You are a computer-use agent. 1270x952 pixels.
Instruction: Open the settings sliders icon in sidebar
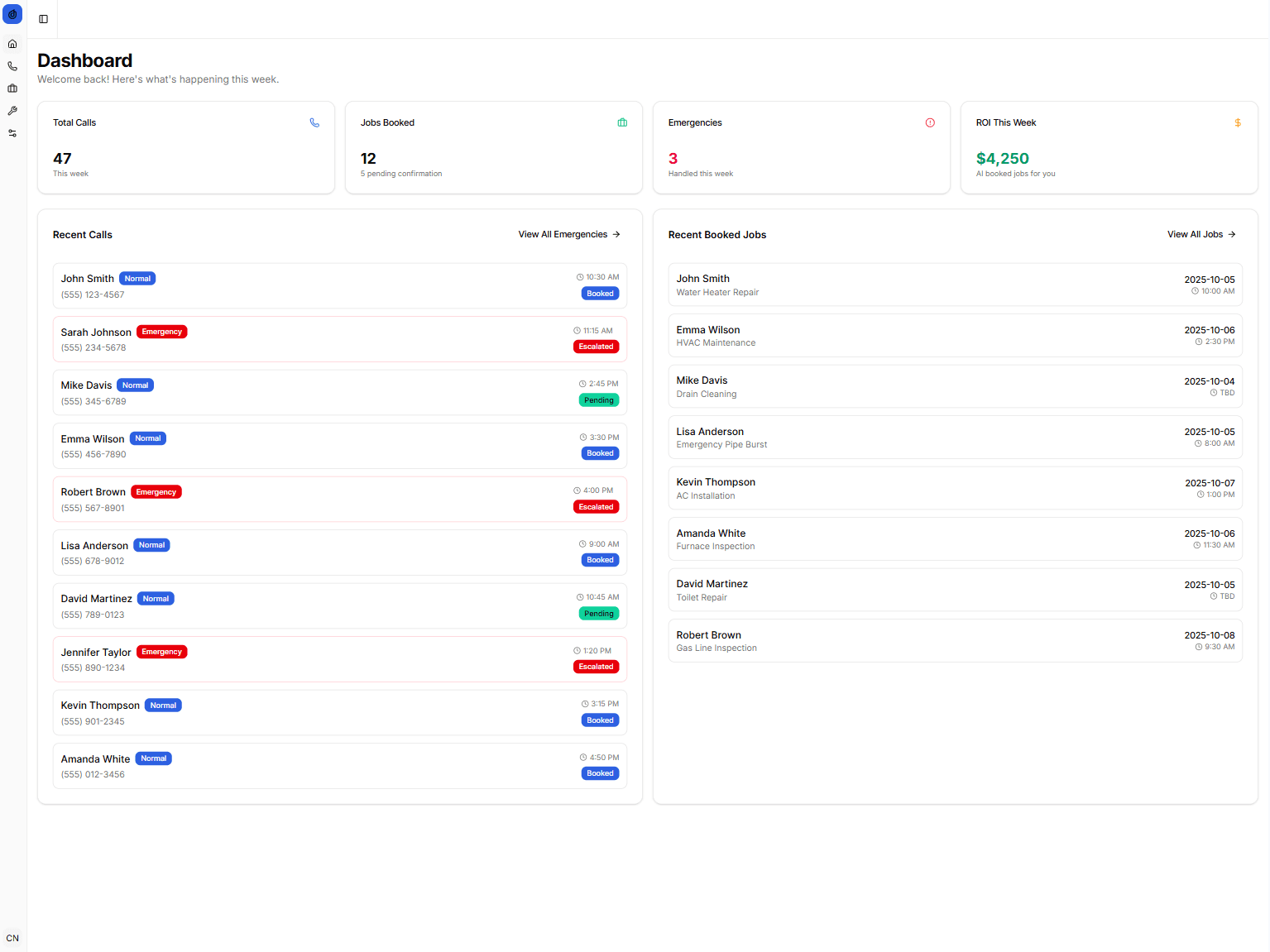12,133
